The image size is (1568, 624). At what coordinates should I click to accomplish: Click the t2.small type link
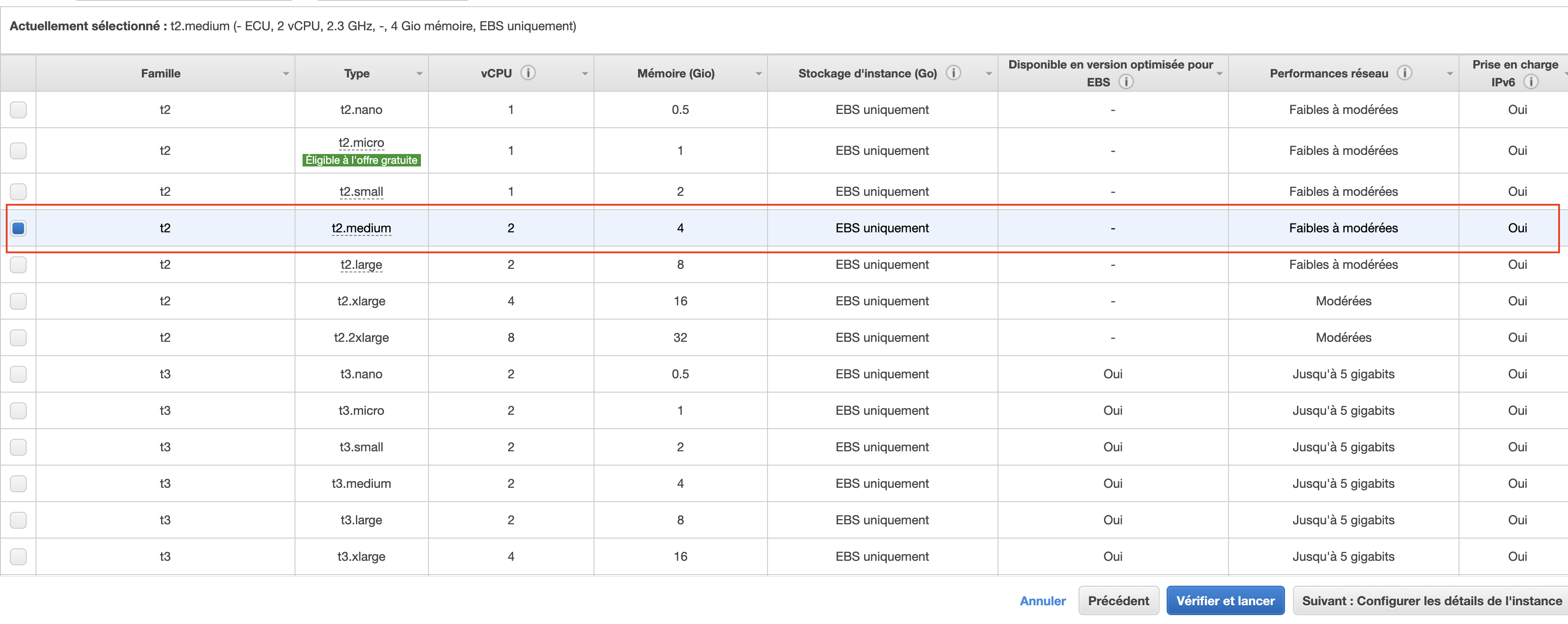click(x=361, y=192)
